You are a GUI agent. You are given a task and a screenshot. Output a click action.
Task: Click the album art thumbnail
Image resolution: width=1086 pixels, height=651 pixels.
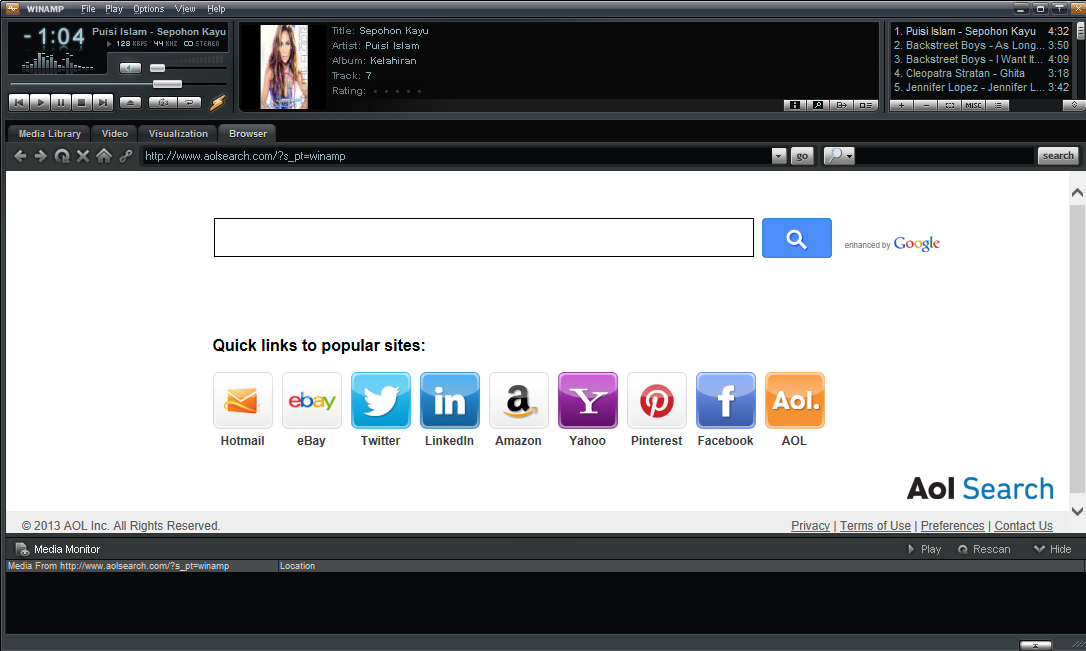click(x=284, y=66)
